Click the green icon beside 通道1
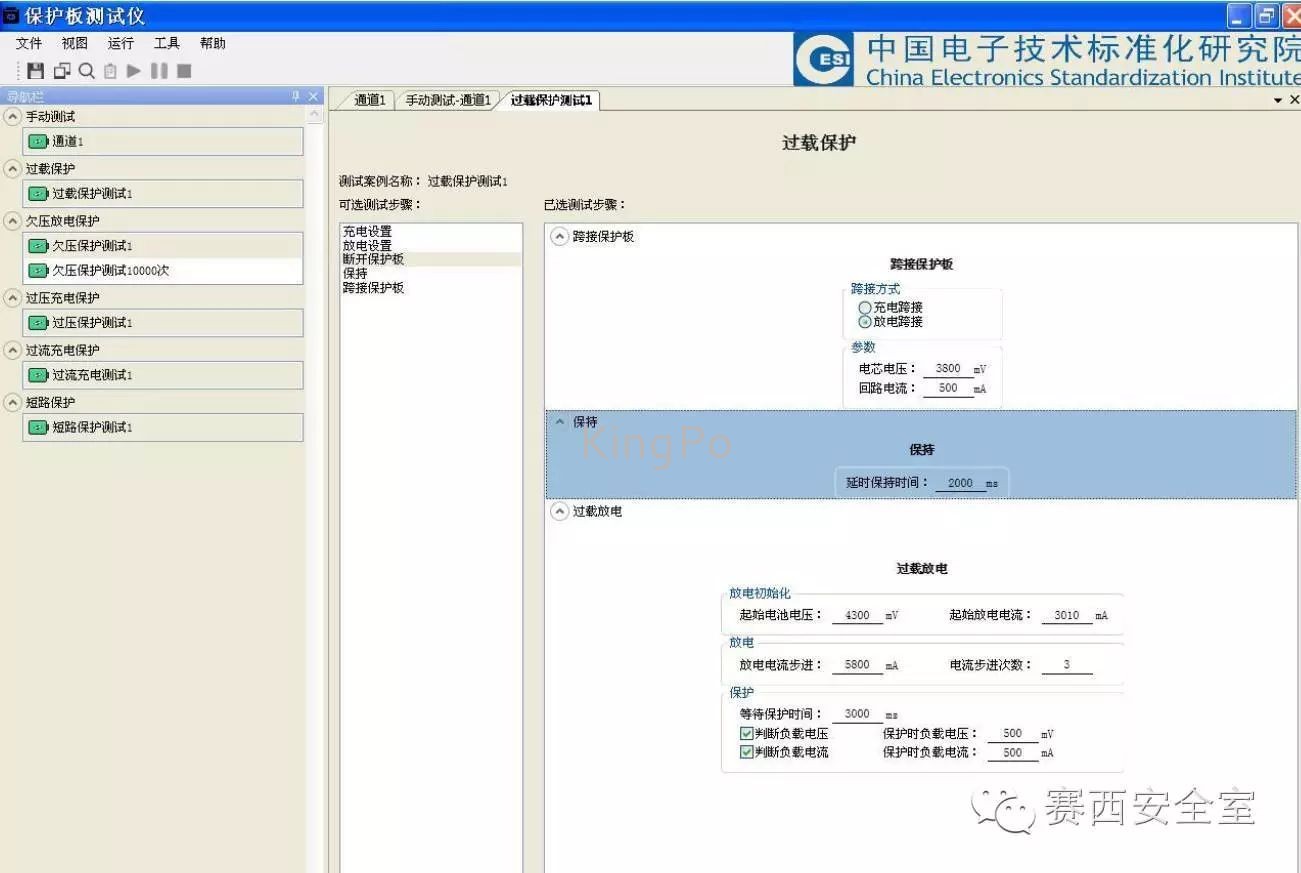This screenshot has width=1301, height=873. point(39,141)
